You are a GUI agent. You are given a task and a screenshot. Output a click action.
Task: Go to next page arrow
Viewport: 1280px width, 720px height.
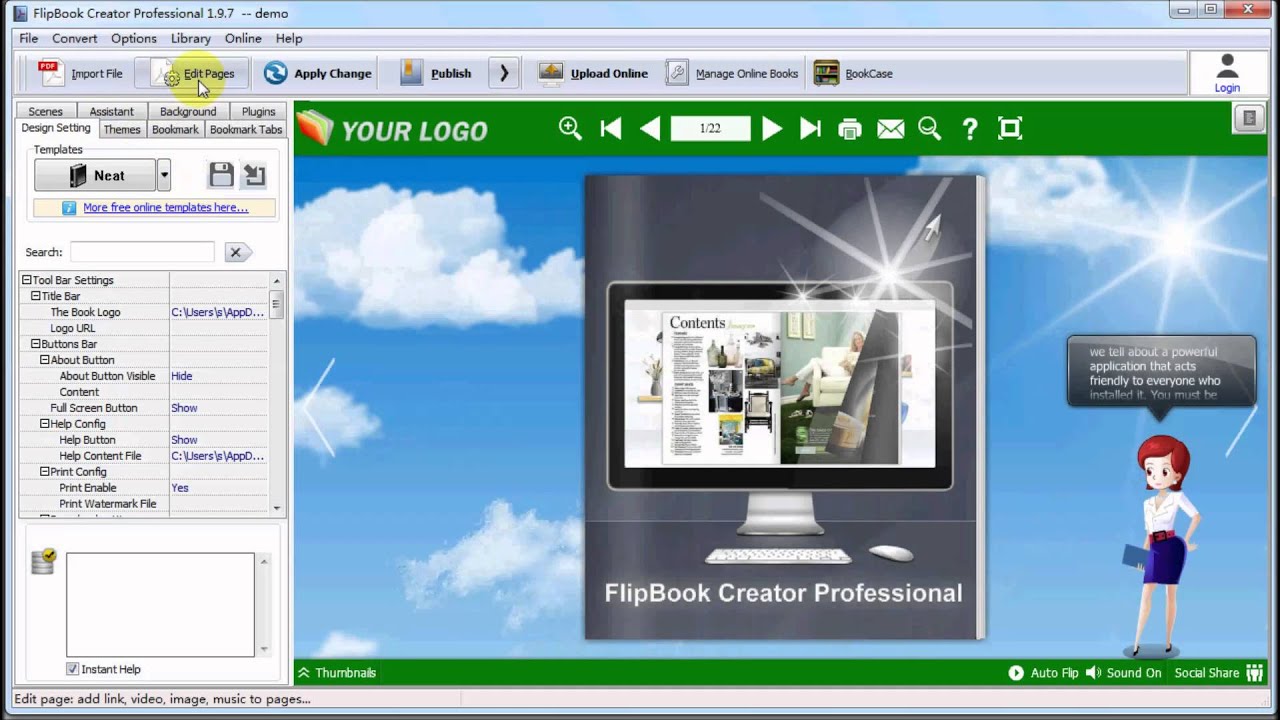pos(772,128)
